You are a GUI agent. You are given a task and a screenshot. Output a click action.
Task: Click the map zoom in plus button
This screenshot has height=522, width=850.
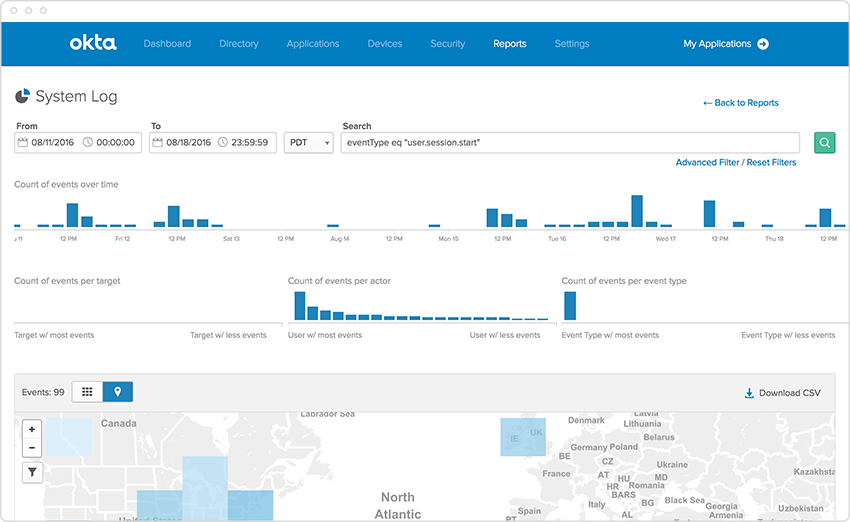(x=32, y=429)
